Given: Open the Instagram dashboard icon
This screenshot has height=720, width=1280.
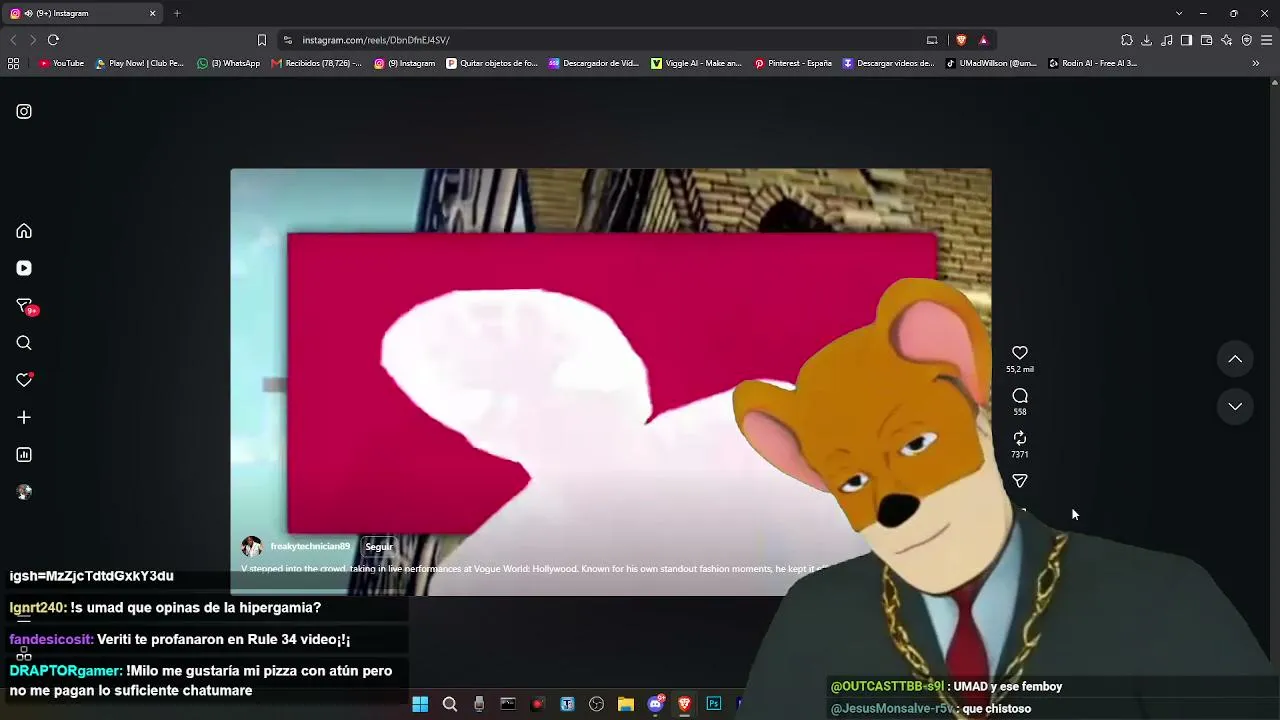Looking at the screenshot, I should 24,455.
